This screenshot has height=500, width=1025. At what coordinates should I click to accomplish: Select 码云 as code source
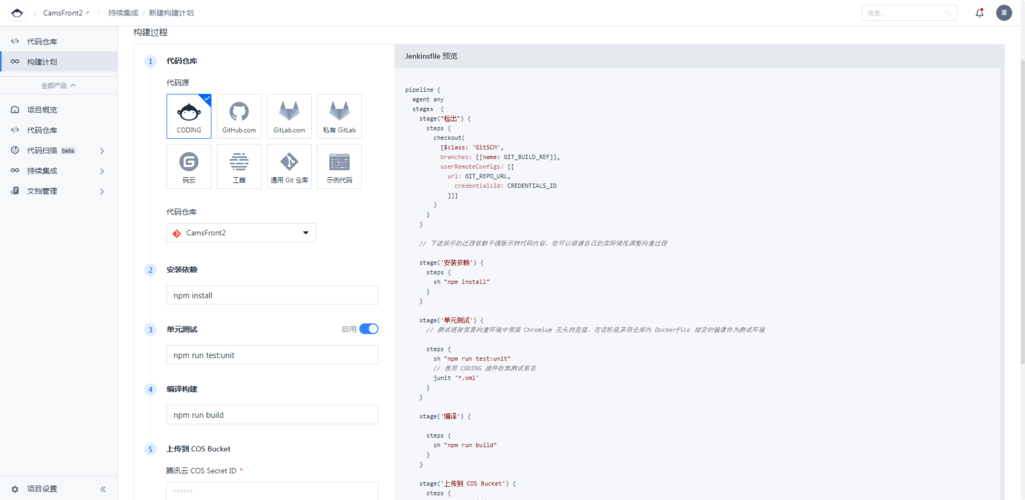pyautogui.click(x=189, y=167)
